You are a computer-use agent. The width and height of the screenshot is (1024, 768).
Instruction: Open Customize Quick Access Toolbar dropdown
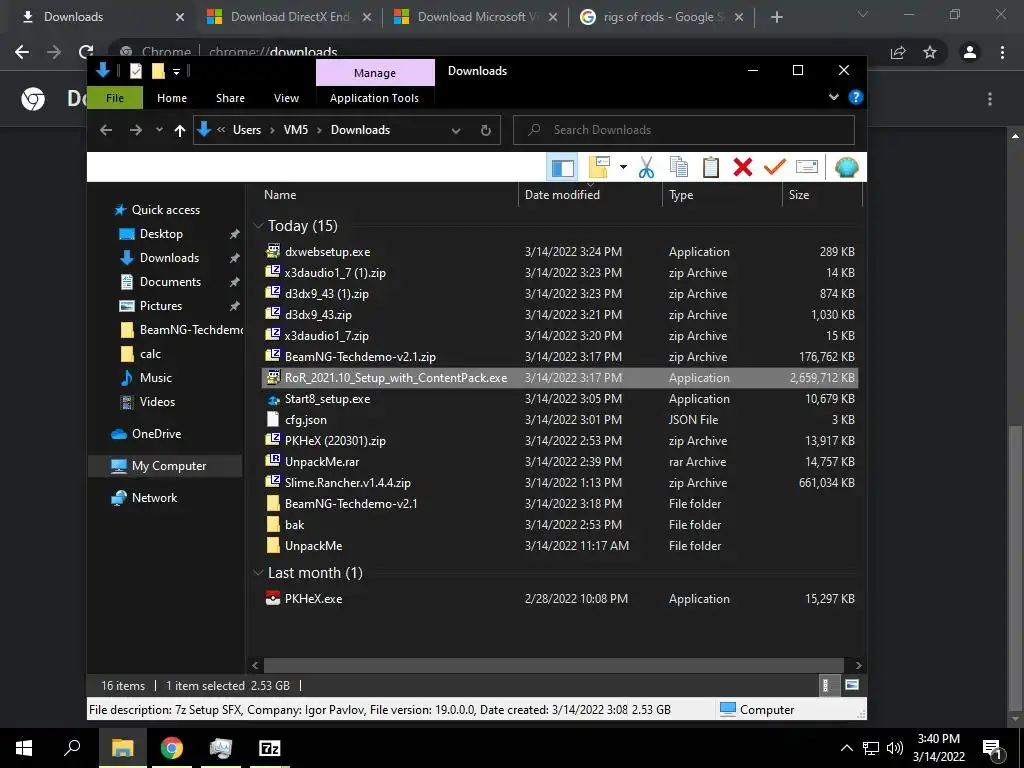tap(176, 71)
